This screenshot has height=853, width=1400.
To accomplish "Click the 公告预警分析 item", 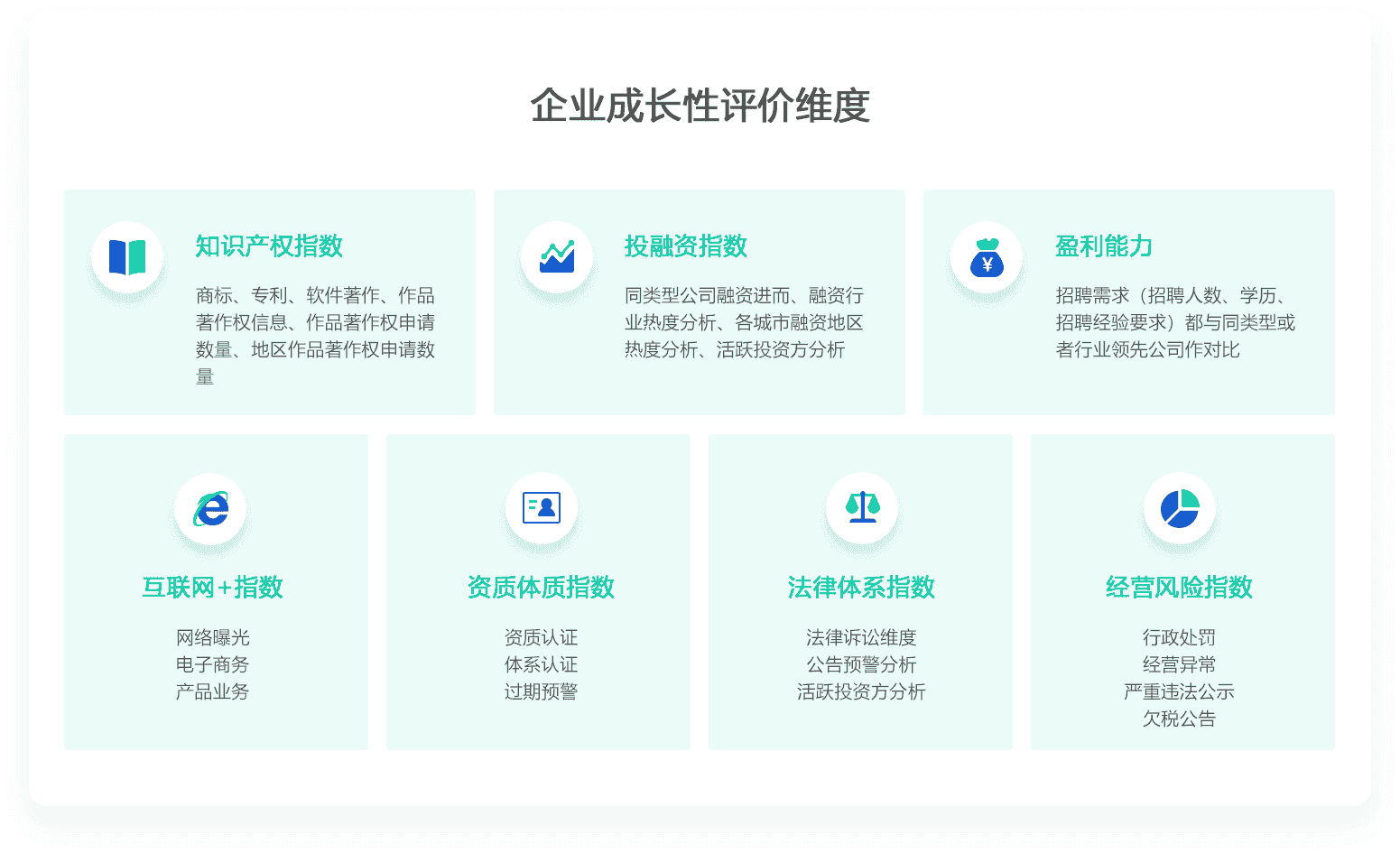I will tap(861, 665).
